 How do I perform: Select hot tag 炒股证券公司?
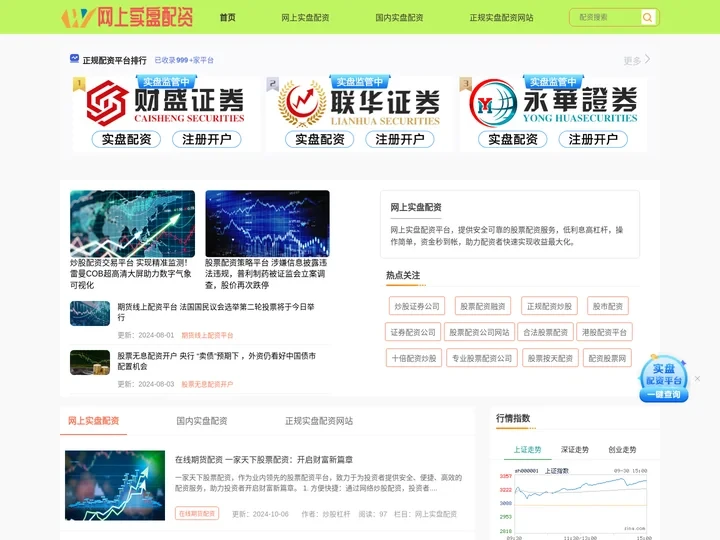pyautogui.click(x=417, y=306)
